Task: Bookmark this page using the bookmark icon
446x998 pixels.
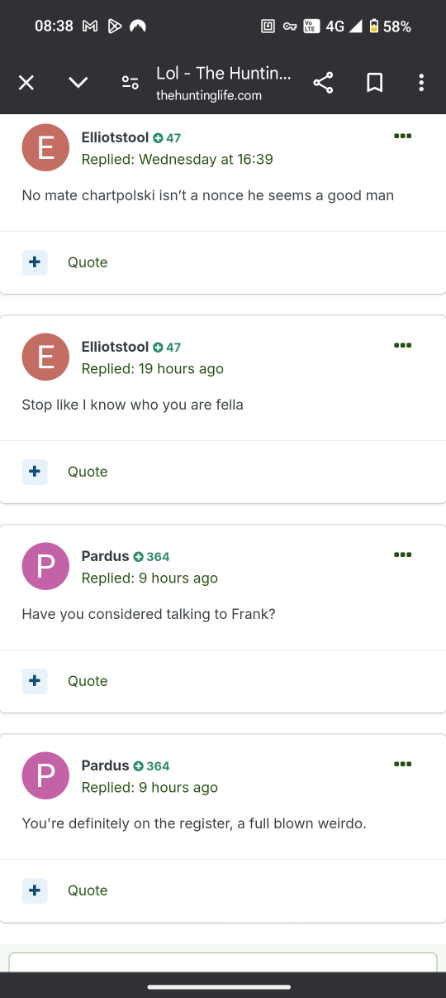Action: pos(375,83)
